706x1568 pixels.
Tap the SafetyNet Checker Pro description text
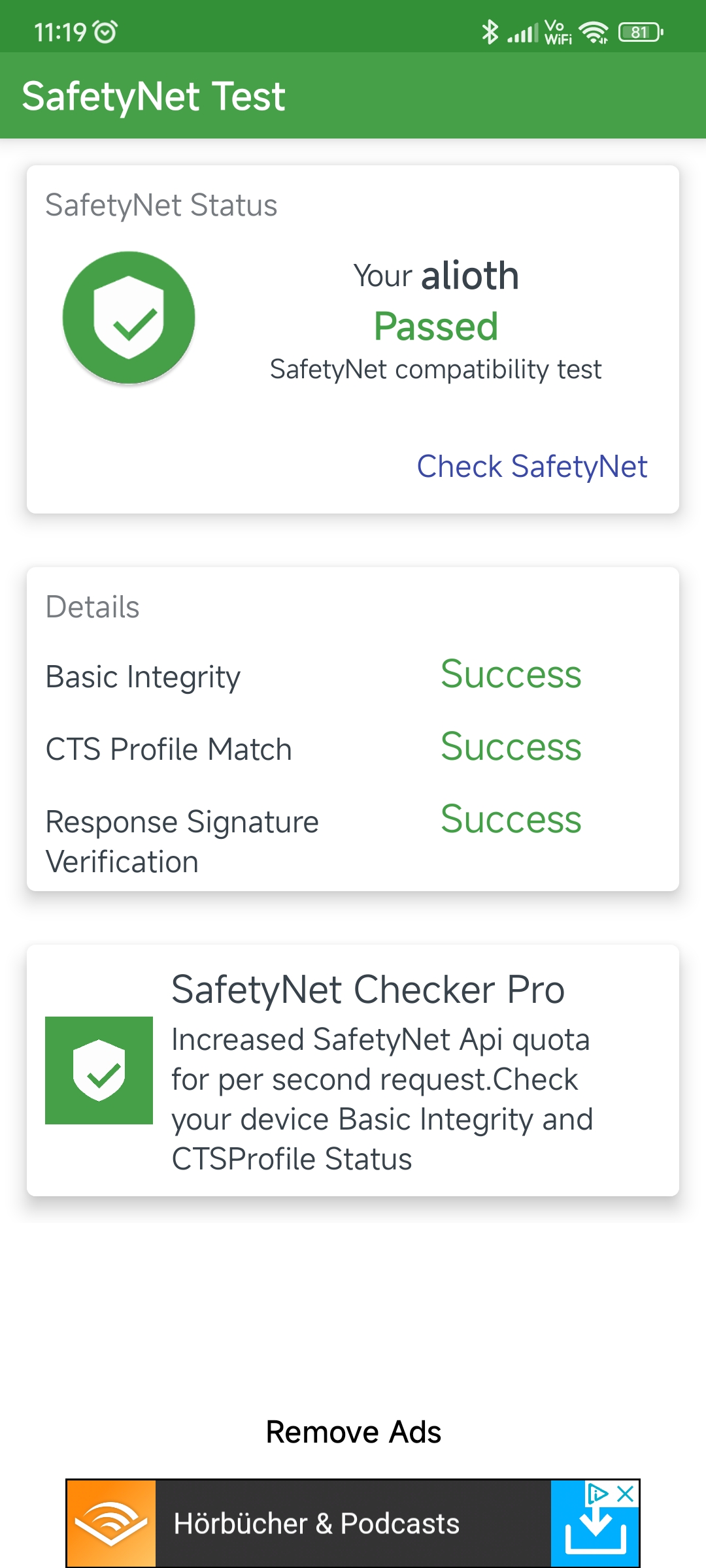pyautogui.click(x=382, y=1099)
